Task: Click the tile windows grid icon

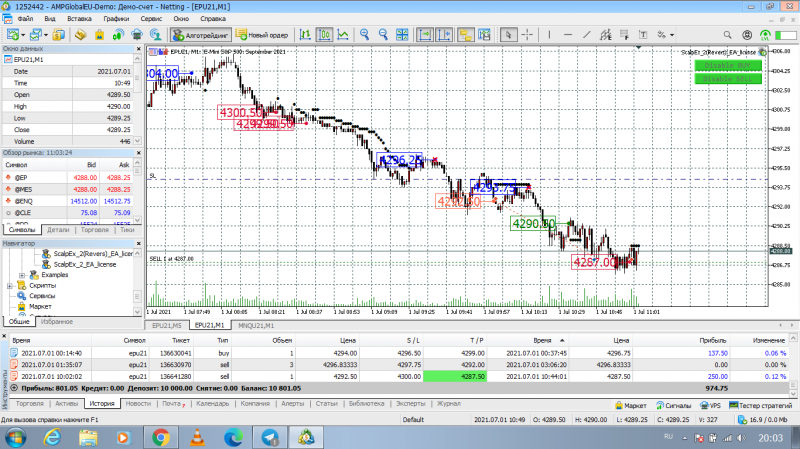Action: point(402,34)
